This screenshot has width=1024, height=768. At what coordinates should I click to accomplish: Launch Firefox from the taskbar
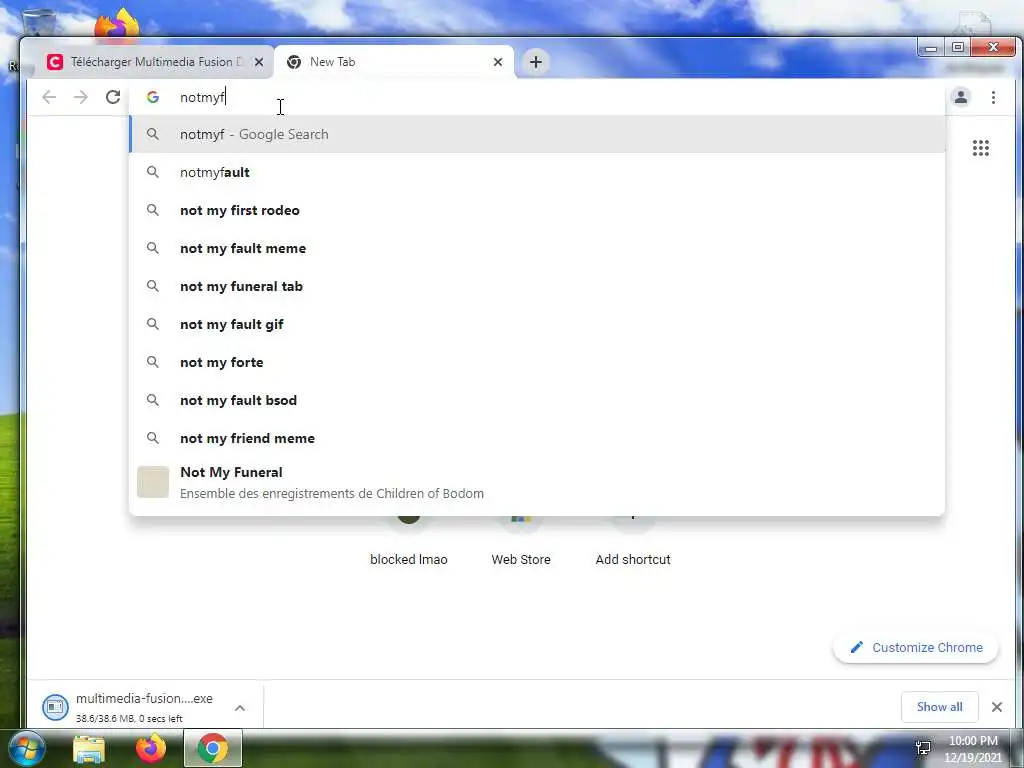(151, 748)
